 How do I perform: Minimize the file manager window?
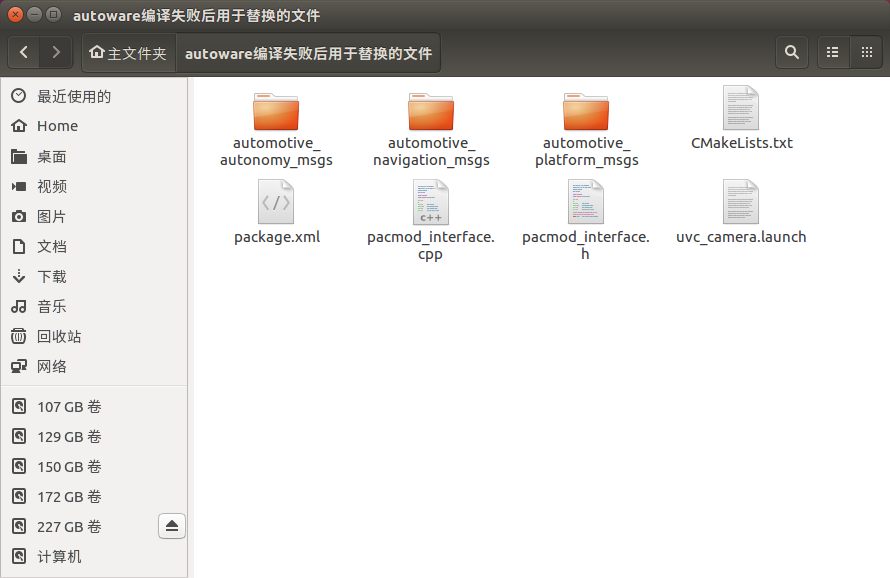[x=35, y=15]
